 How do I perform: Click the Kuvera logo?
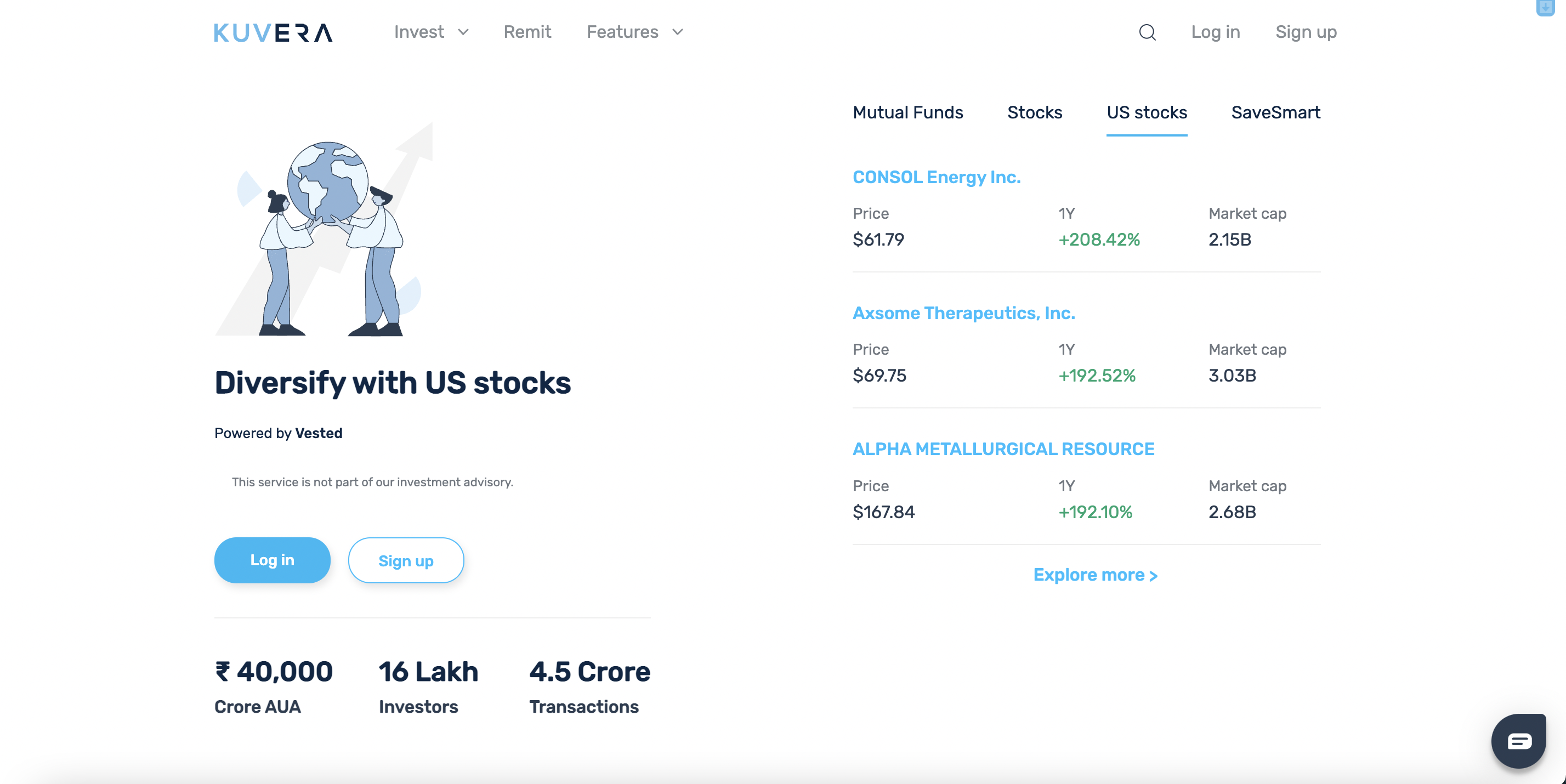pyautogui.click(x=273, y=32)
